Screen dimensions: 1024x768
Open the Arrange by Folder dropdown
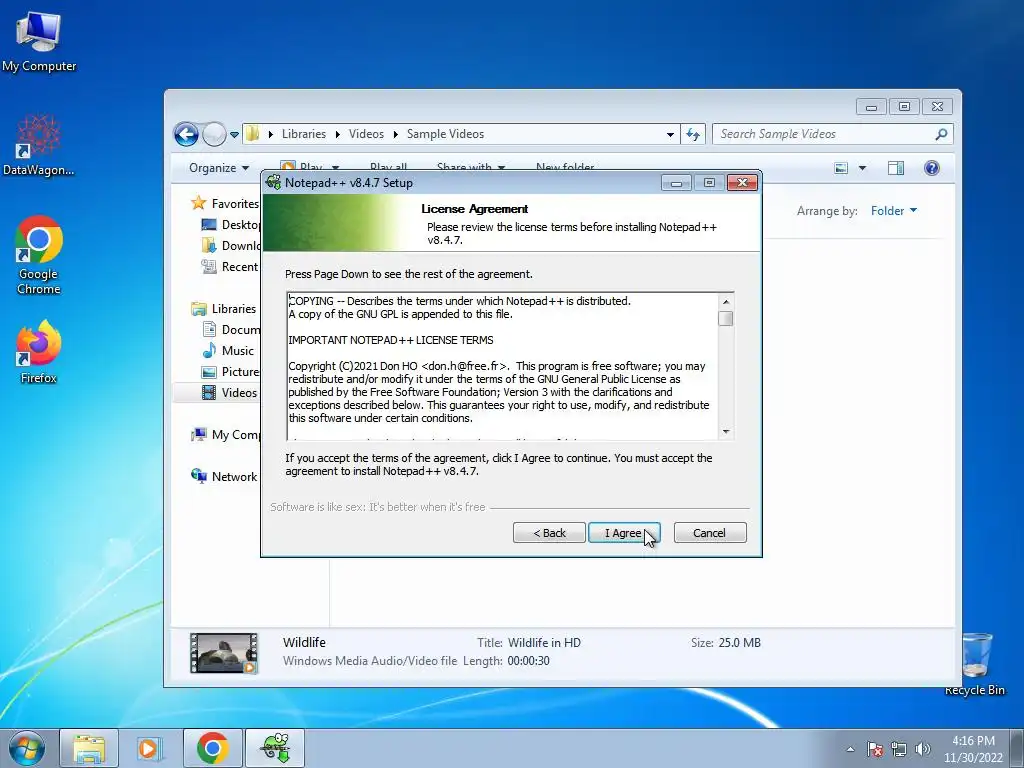[894, 211]
